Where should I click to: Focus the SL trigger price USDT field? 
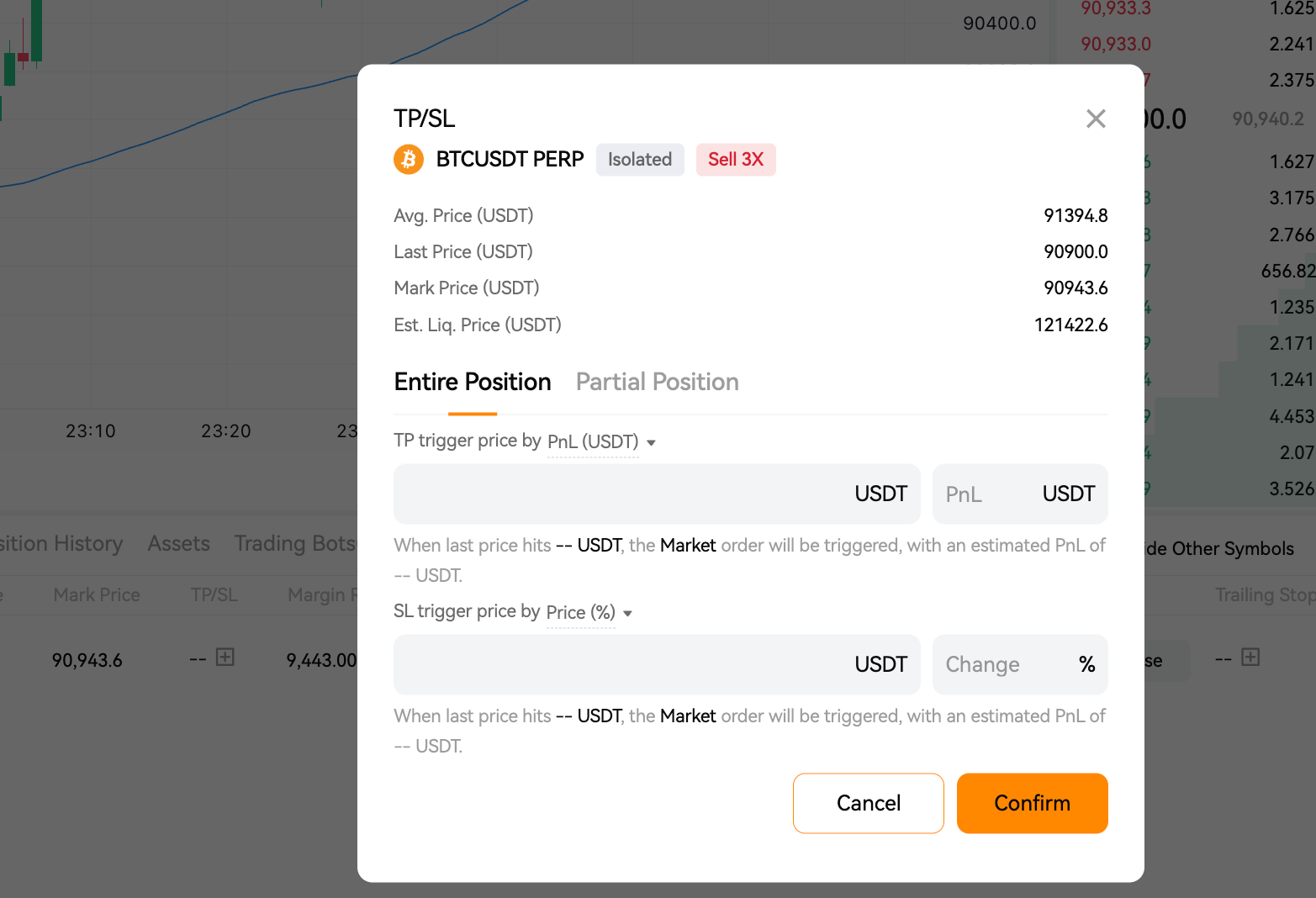(x=657, y=664)
